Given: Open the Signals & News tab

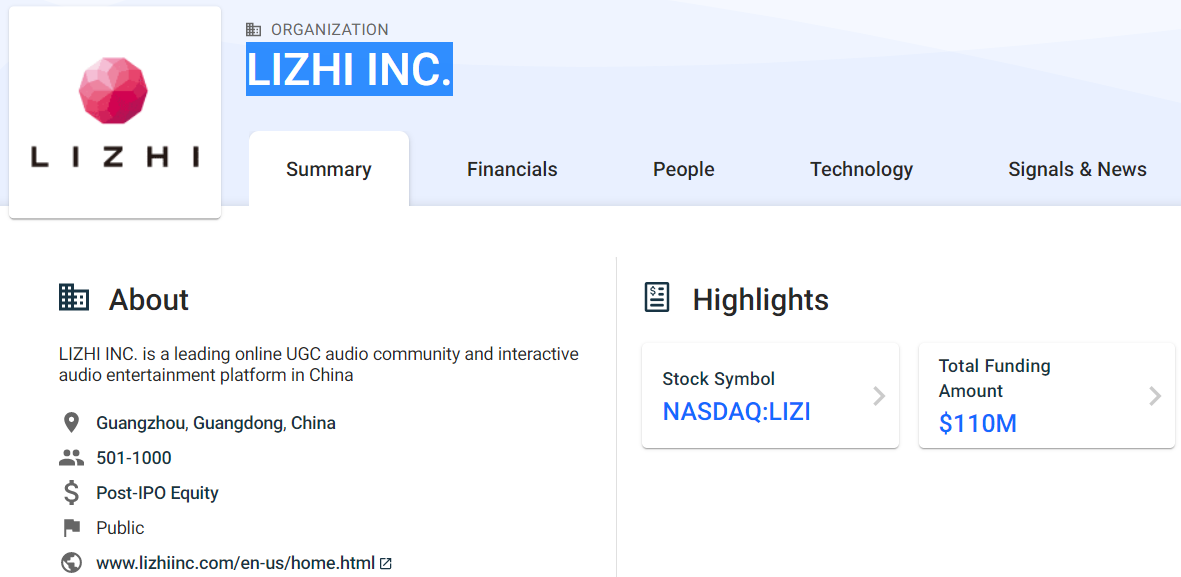Looking at the screenshot, I should click(1077, 169).
